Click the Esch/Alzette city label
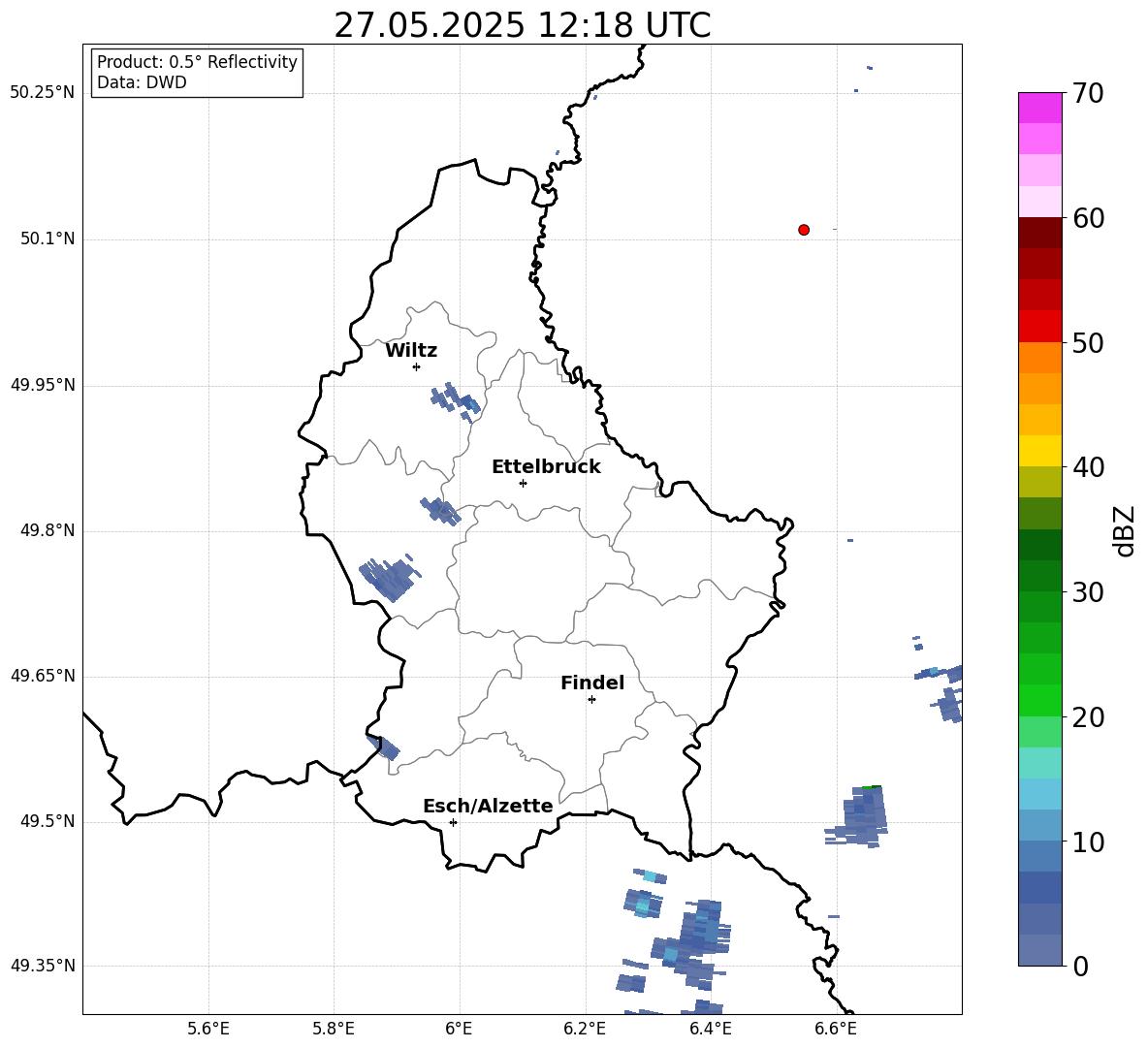The height and width of the screenshot is (1048, 1148). click(489, 806)
